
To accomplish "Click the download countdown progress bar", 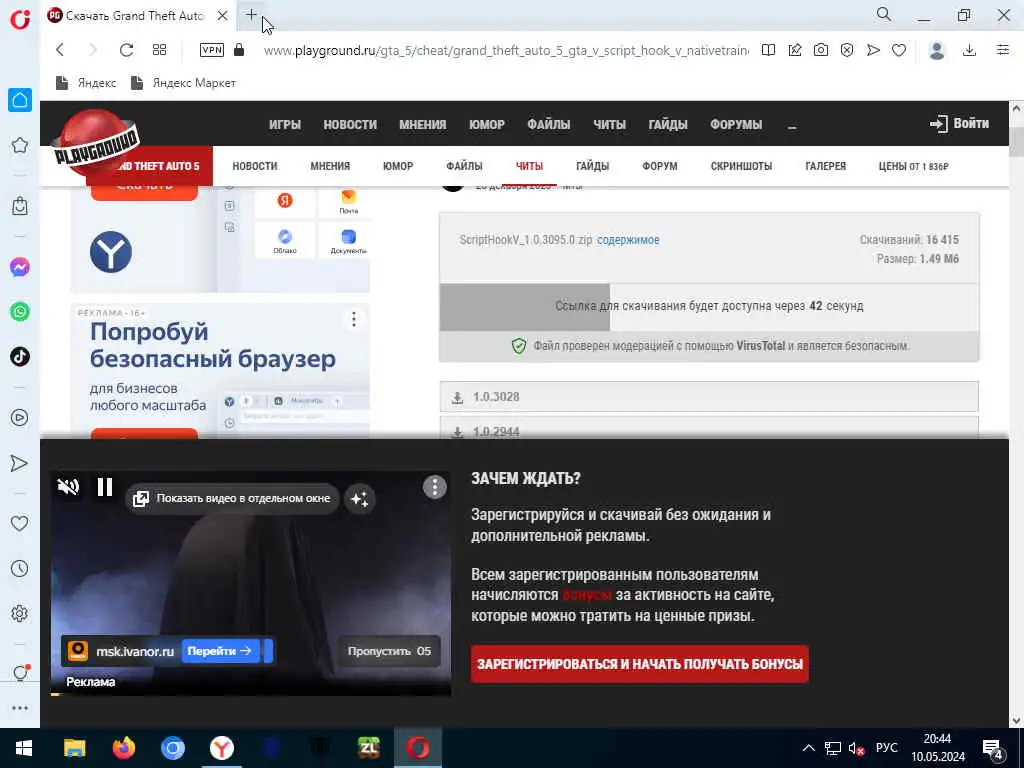I will (x=709, y=306).
